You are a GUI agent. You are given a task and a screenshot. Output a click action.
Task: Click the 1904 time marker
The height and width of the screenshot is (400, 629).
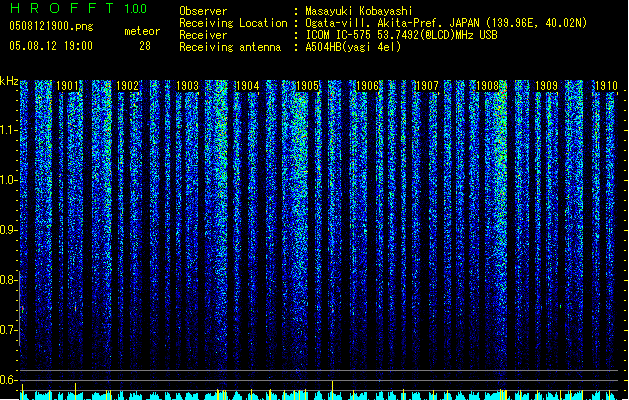coord(248,86)
